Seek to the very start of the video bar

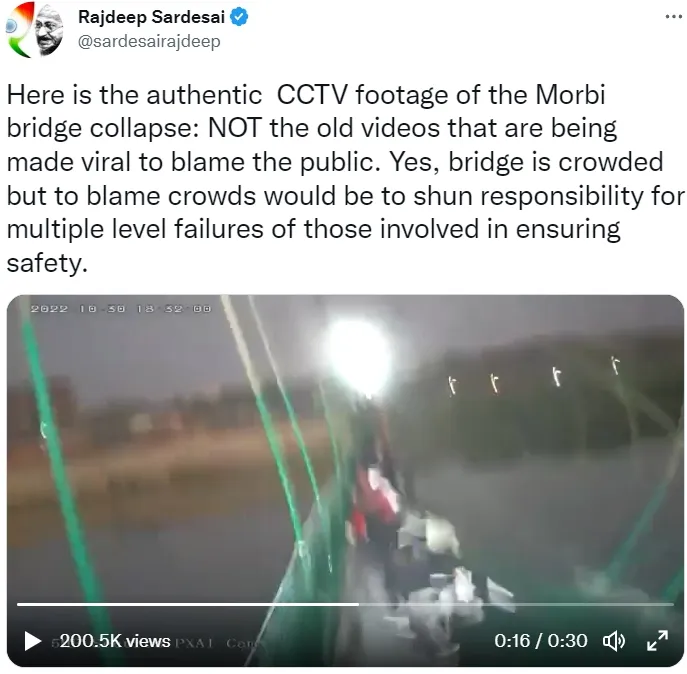pos(18,604)
